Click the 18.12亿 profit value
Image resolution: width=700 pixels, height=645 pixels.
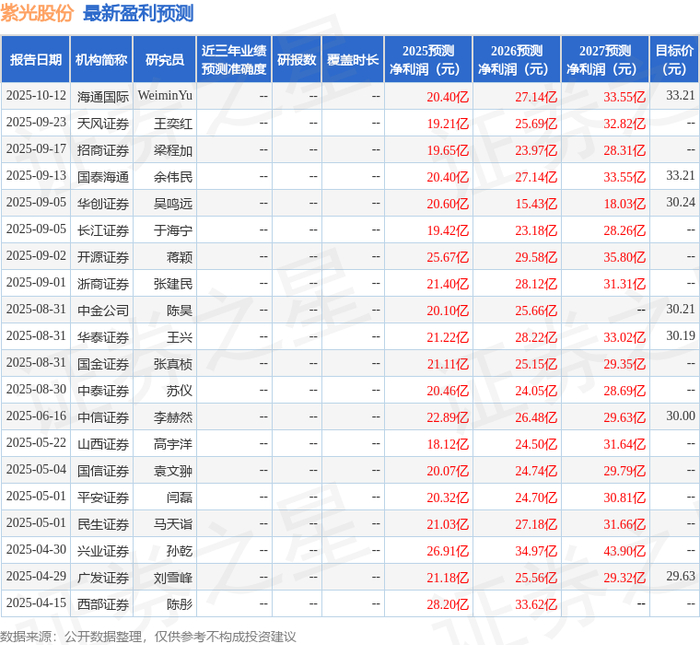(448, 444)
